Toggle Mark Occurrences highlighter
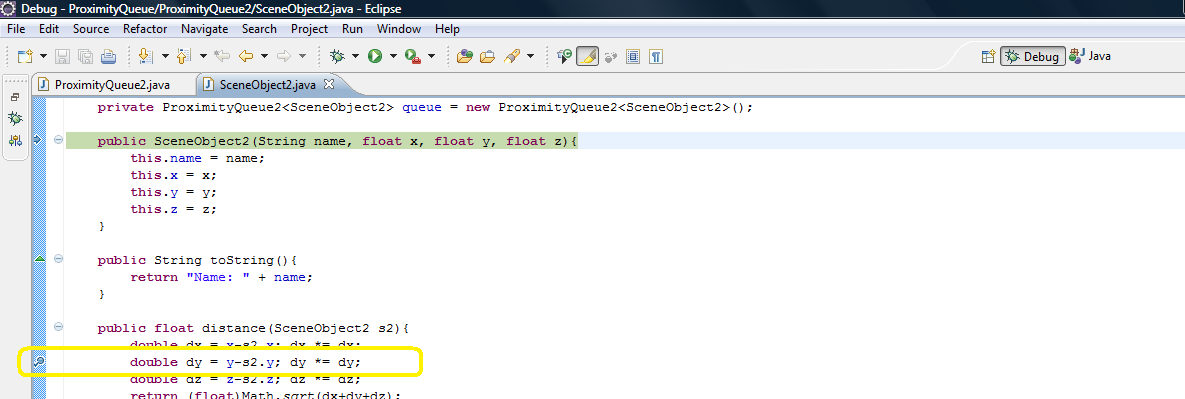Screen dimensions: 1185x399 [x=588, y=56]
